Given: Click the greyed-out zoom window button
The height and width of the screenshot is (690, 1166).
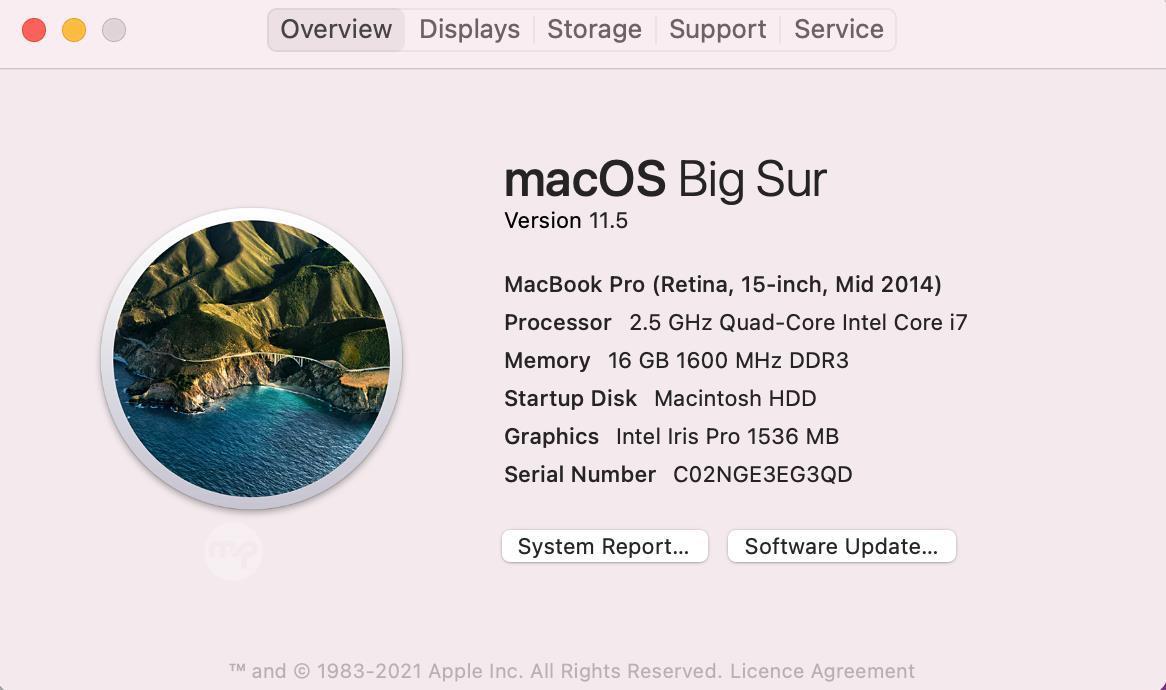Looking at the screenshot, I should point(114,30).
